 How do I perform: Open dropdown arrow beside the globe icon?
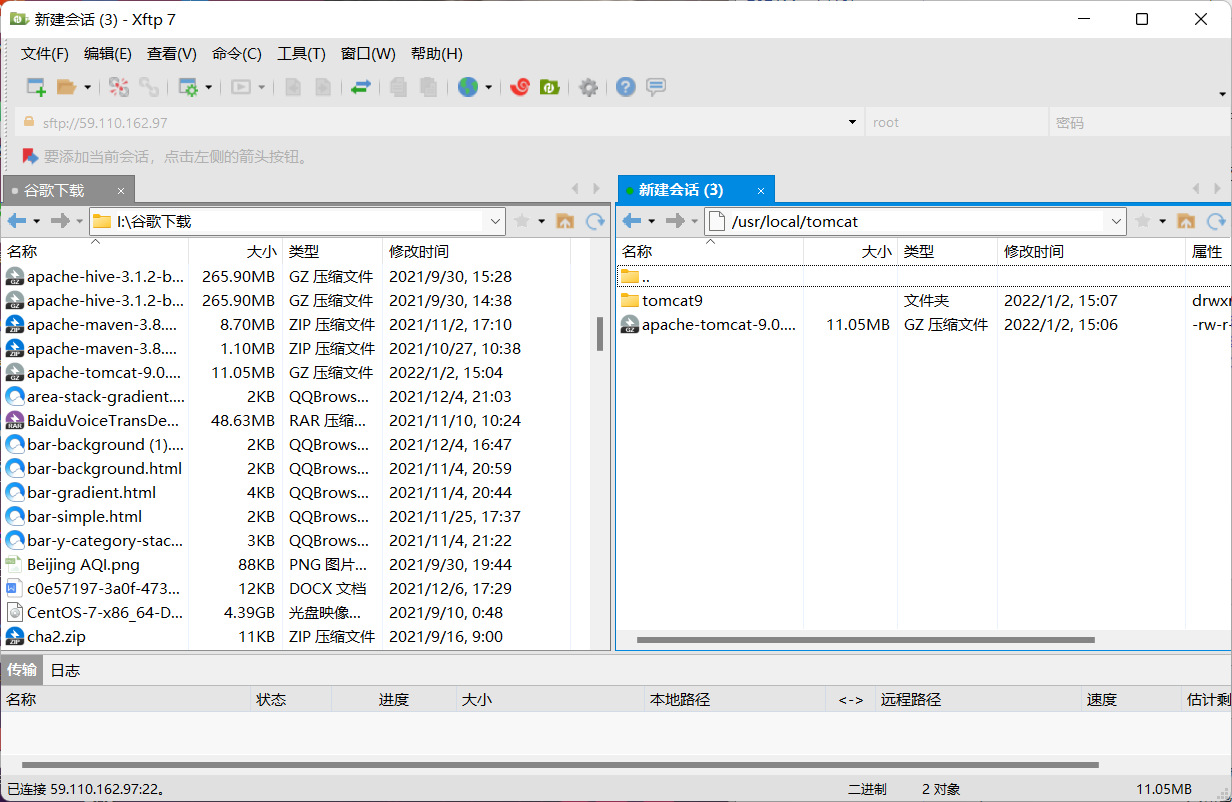(489, 87)
